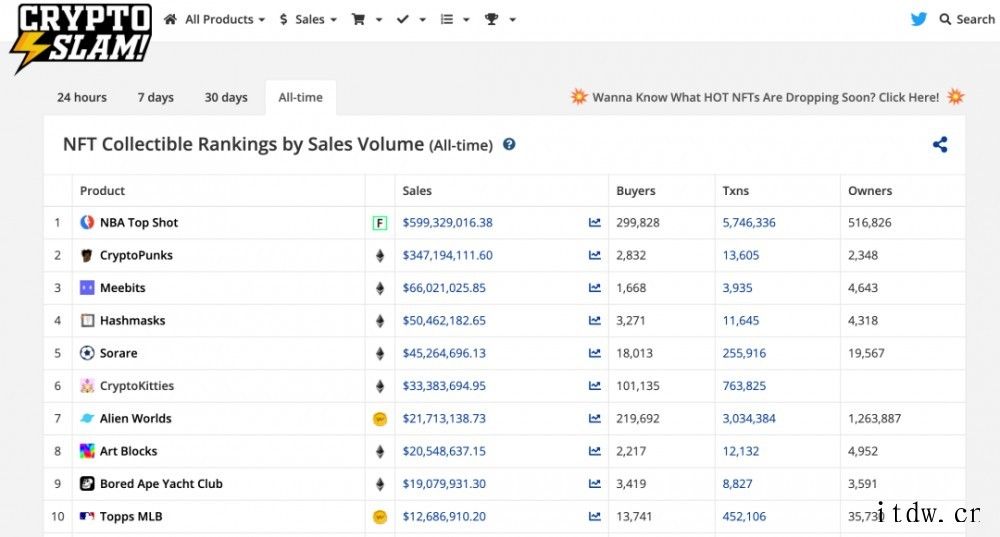Click the Meebits product logo
Image resolution: width=1000 pixels, height=537 pixels.
tap(87, 288)
